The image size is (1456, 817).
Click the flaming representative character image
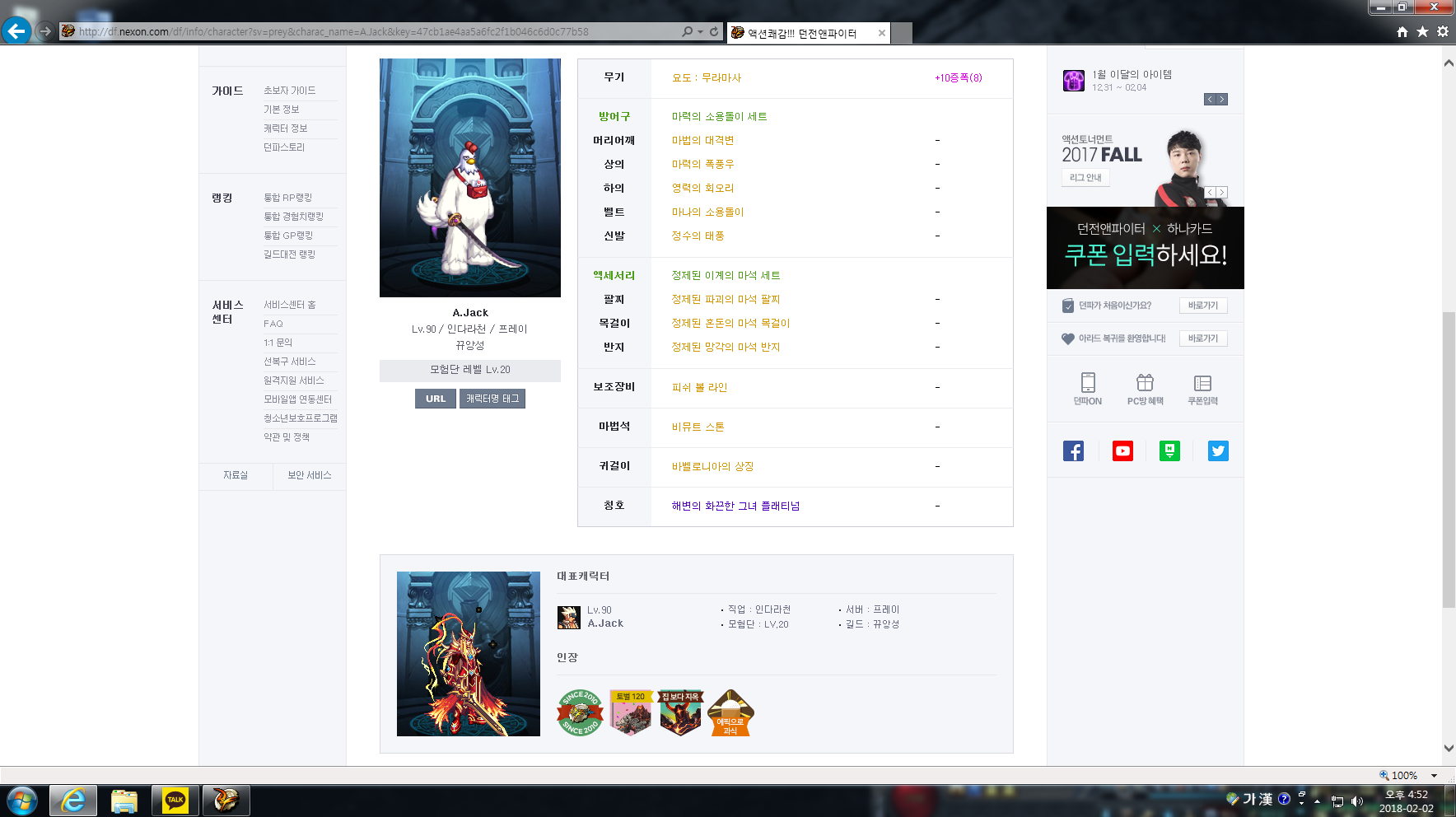point(469,654)
